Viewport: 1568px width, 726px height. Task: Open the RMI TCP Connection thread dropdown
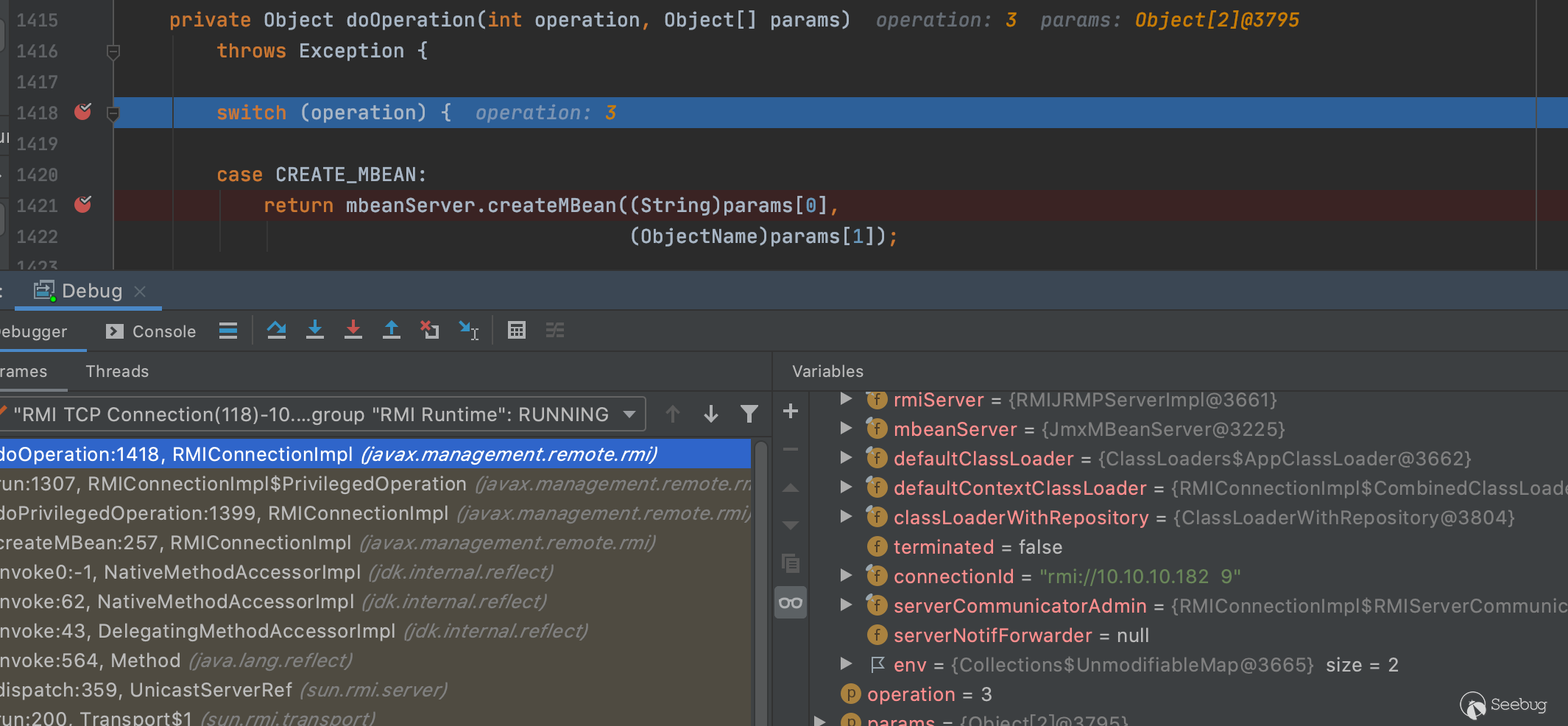point(629,415)
